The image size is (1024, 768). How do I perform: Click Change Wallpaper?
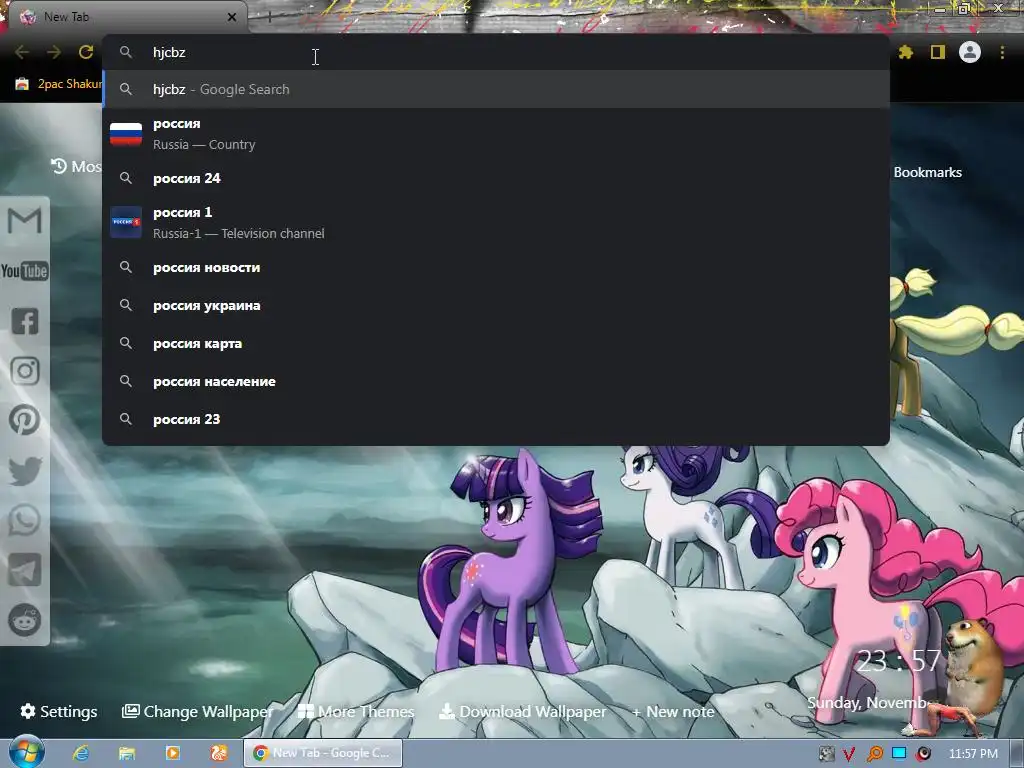tap(197, 711)
